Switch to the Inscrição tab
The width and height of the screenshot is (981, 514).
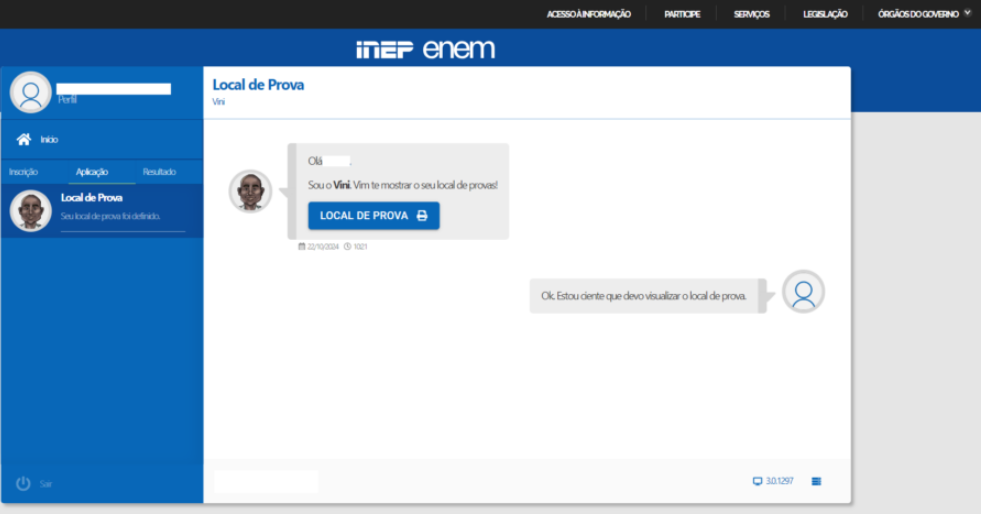click(23, 172)
